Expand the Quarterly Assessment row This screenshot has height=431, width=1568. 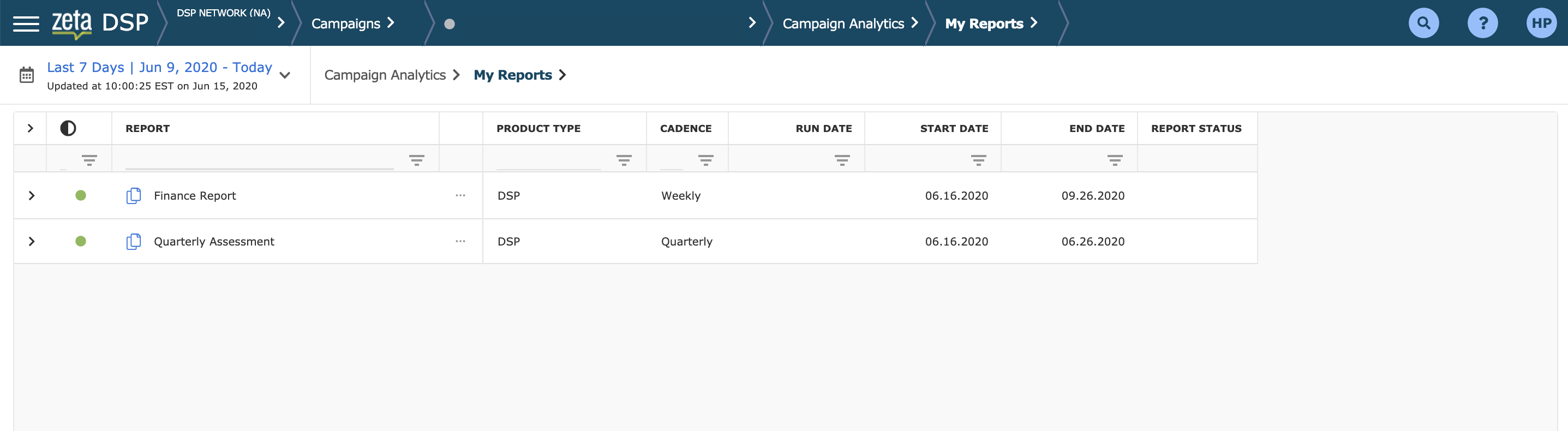32,242
